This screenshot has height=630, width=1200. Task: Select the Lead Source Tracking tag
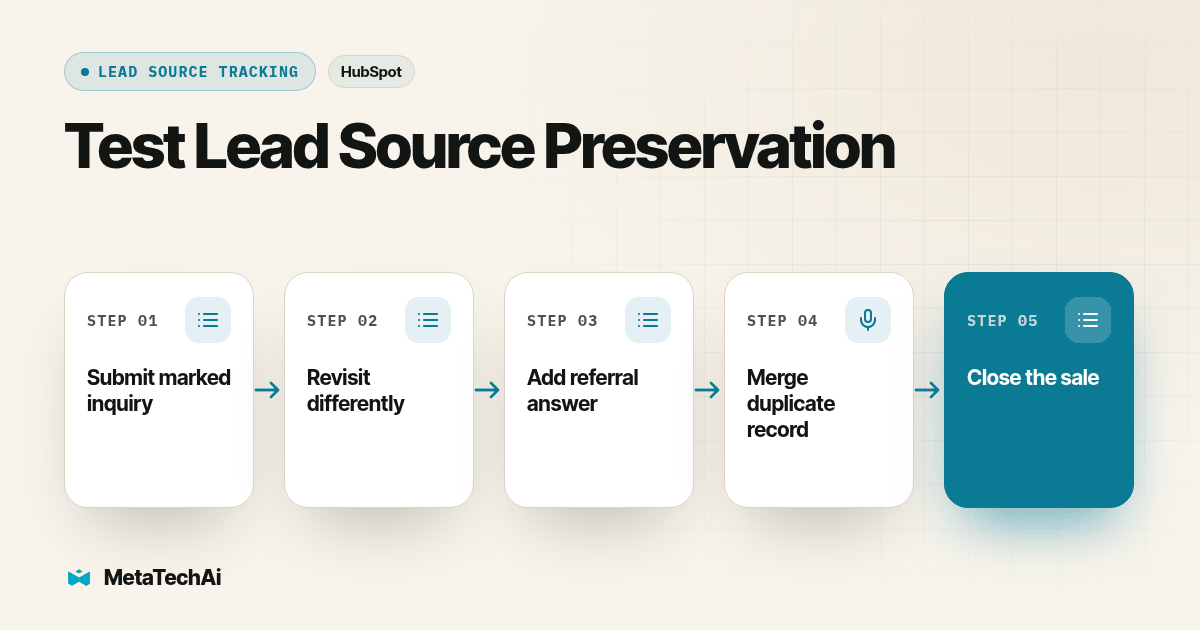tap(190, 72)
